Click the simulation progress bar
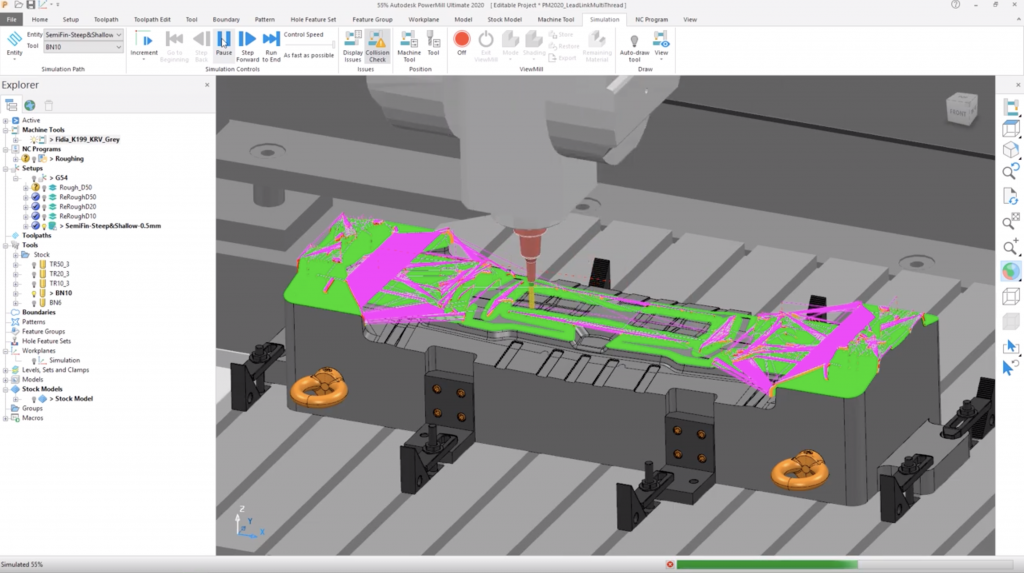The height and width of the screenshot is (573, 1024). 844,565
